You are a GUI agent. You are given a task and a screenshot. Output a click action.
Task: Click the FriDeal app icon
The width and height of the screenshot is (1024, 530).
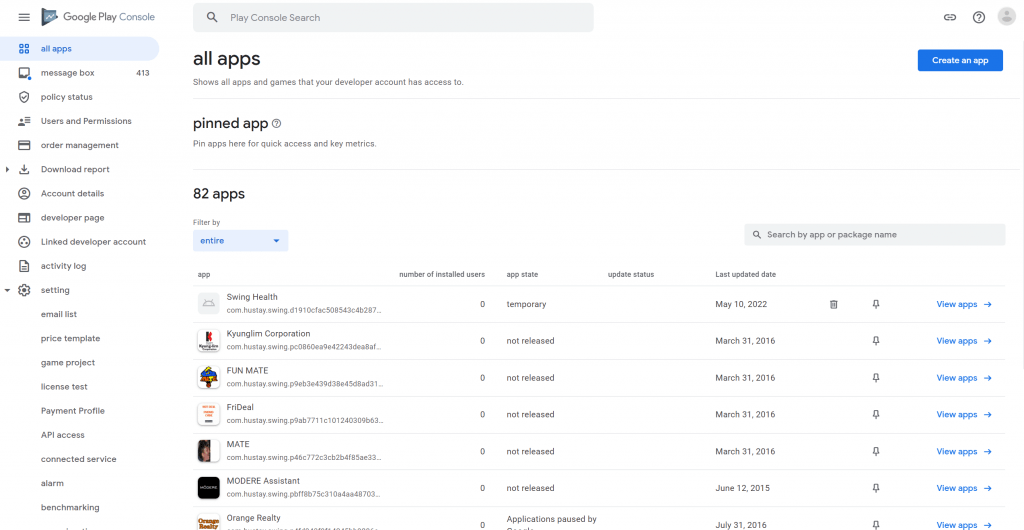(208, 414)
